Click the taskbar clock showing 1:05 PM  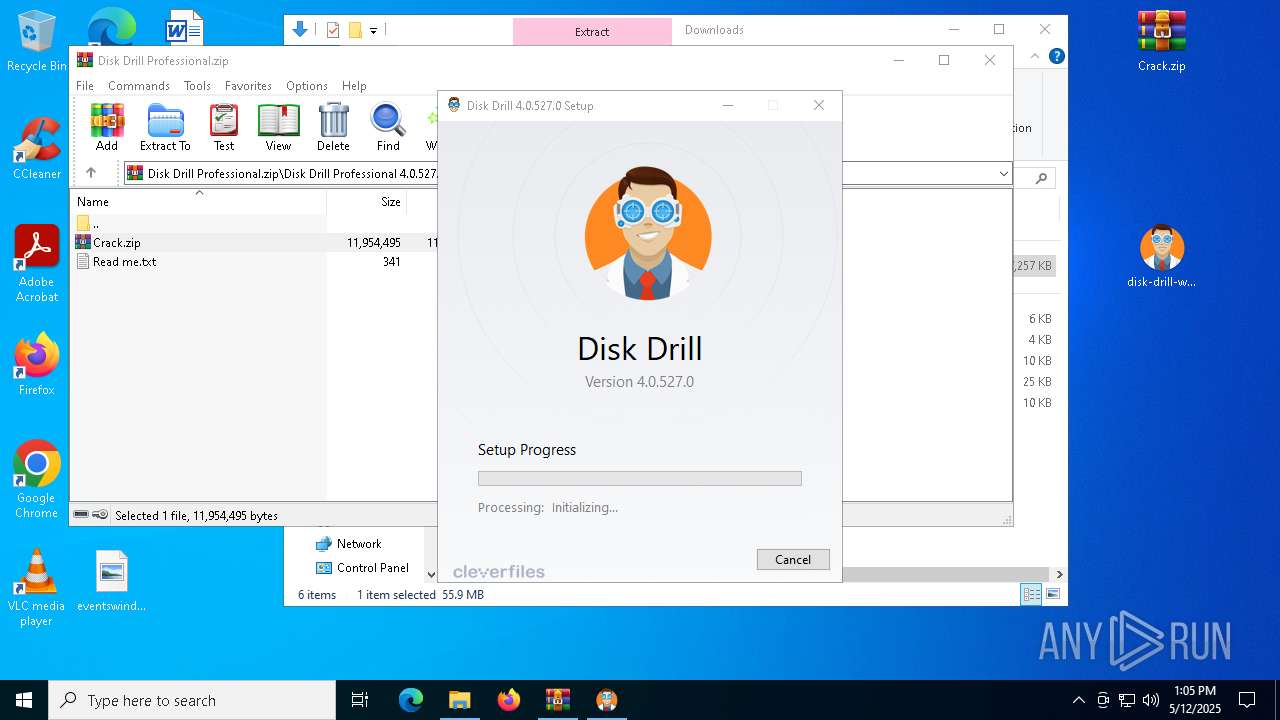(1195, 700)
